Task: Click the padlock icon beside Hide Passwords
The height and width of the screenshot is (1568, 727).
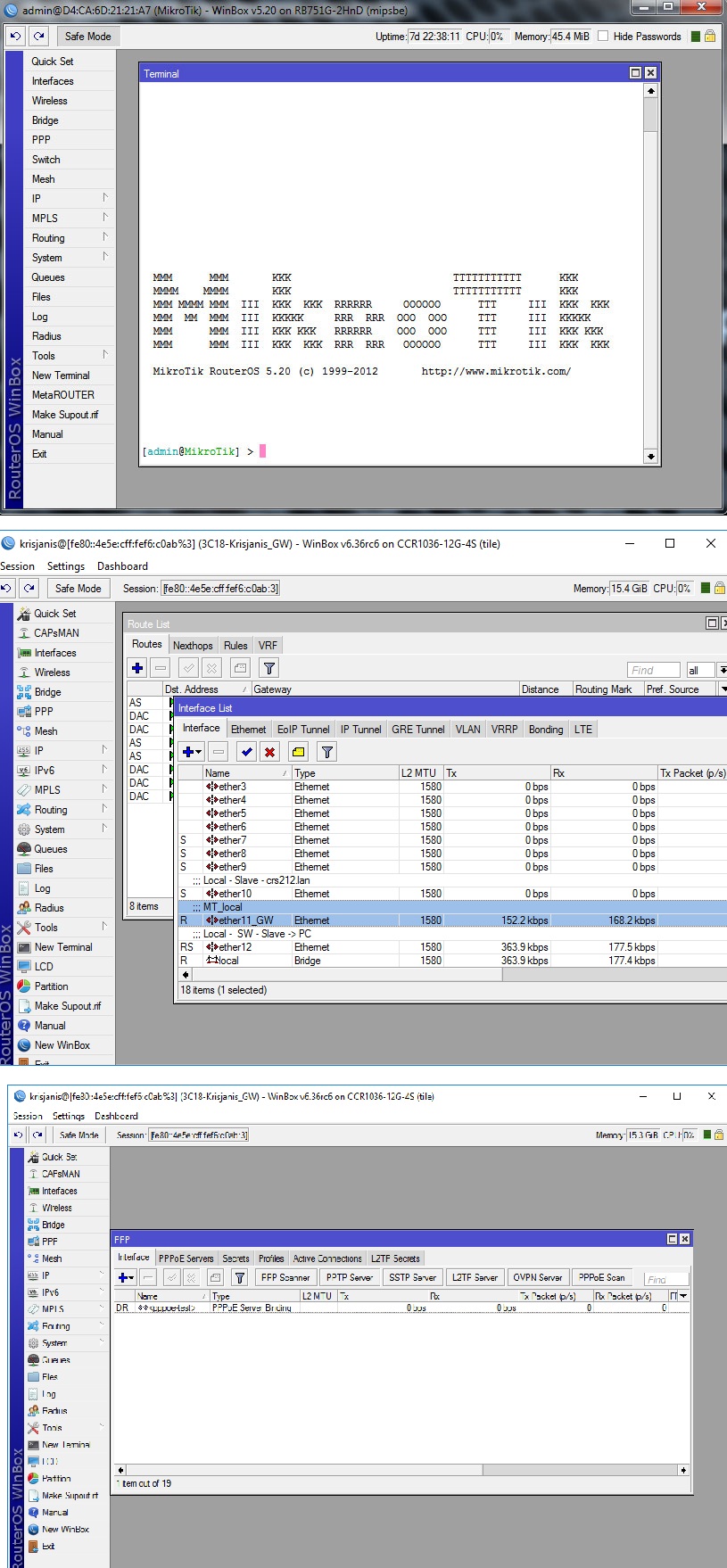Action: (710, 37)
